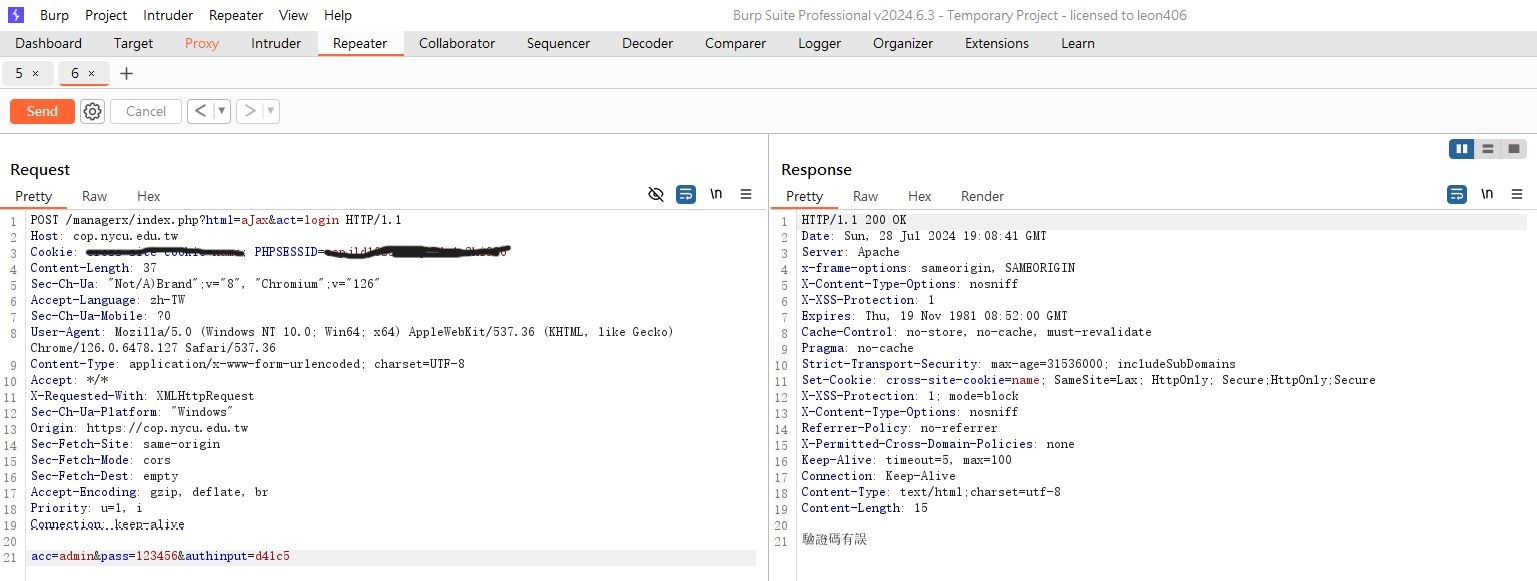Switch Response view to Raw

865,196
